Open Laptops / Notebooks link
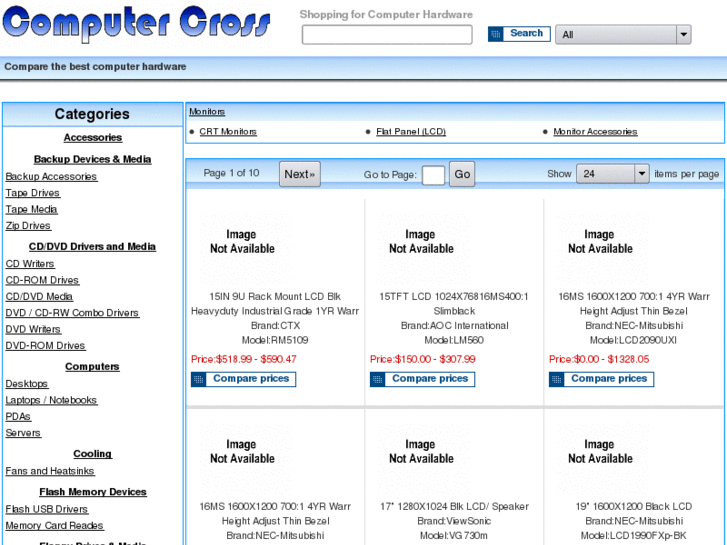This screenshot has height=545, width=727. tap(51, 400)
